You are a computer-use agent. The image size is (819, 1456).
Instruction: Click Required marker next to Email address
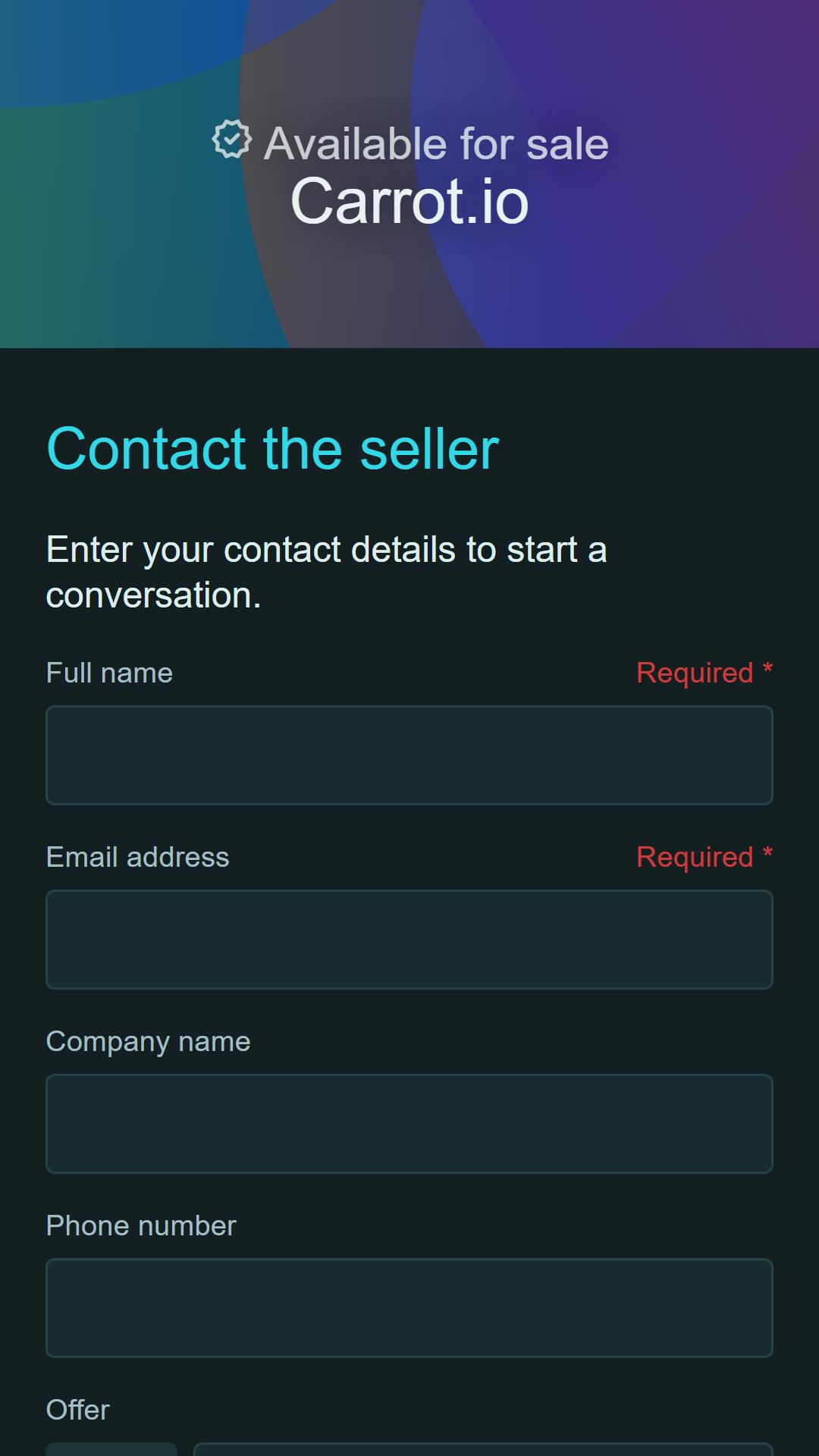coord(704,857)
